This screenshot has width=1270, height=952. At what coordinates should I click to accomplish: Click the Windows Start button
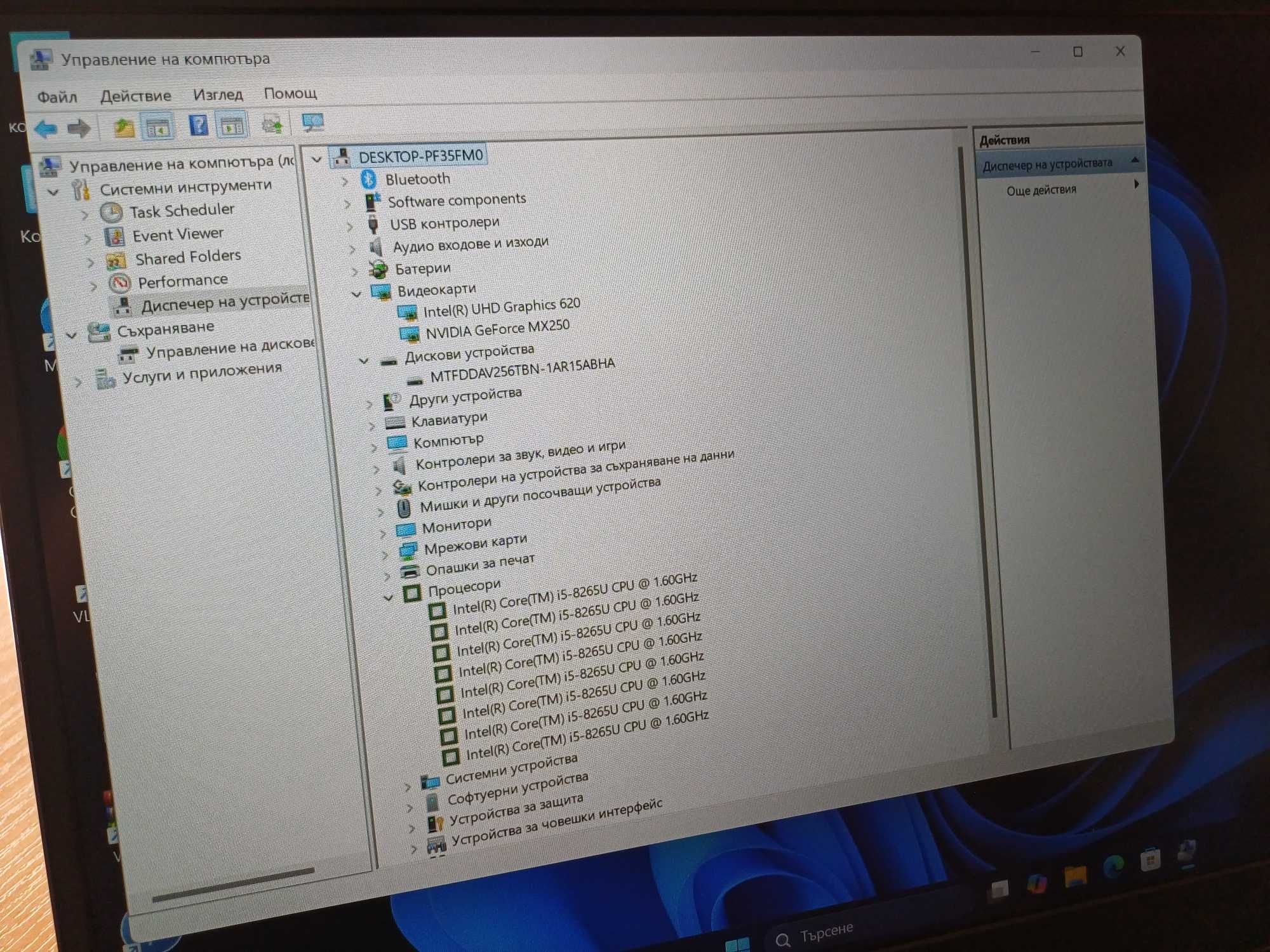tap(738, 945)
